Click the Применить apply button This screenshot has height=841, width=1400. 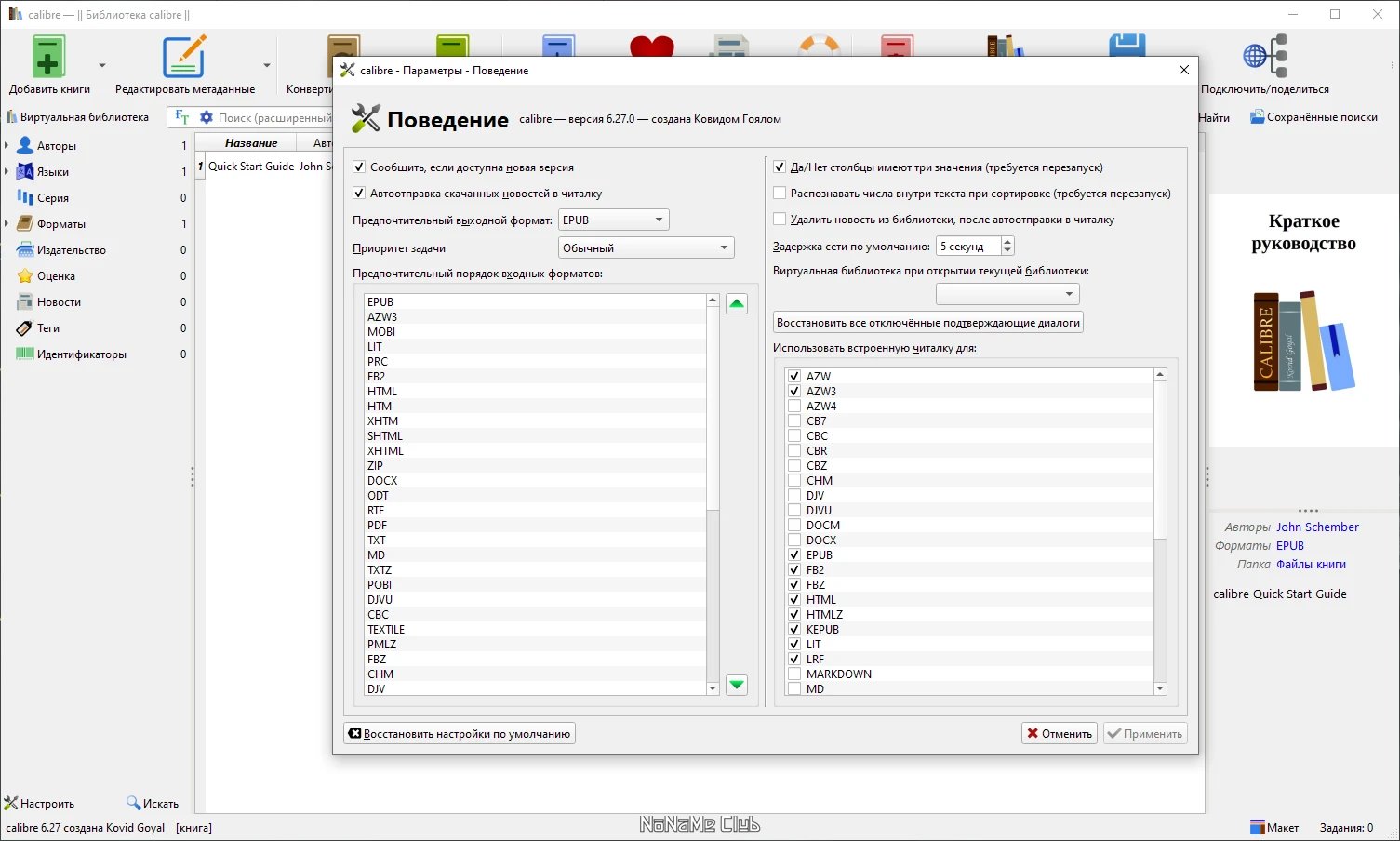[1145, 734]
